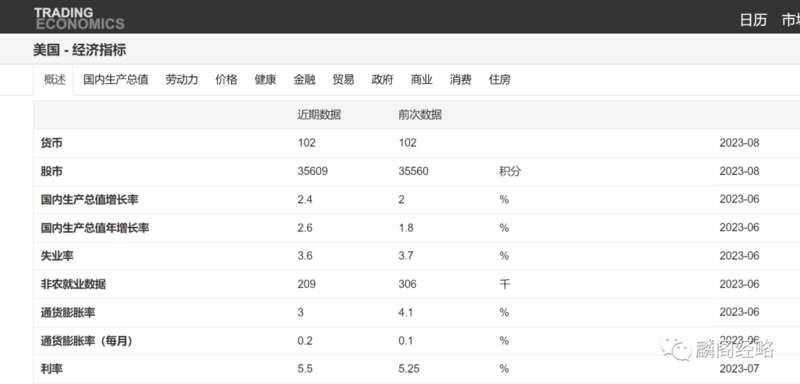
Task: View the 失业率 indicator details
Action: coord(57,256)
